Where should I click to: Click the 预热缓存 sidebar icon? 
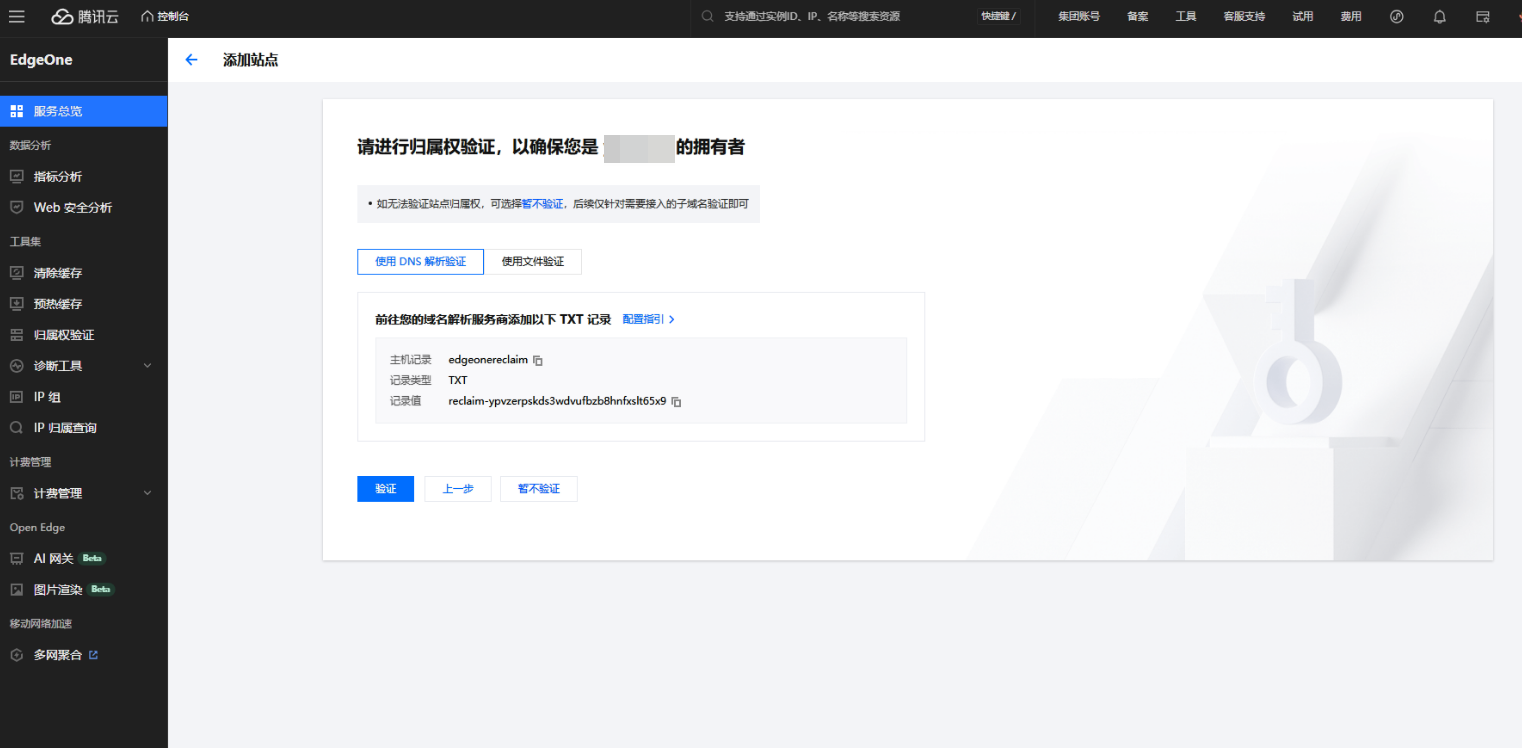click(16, 303)
